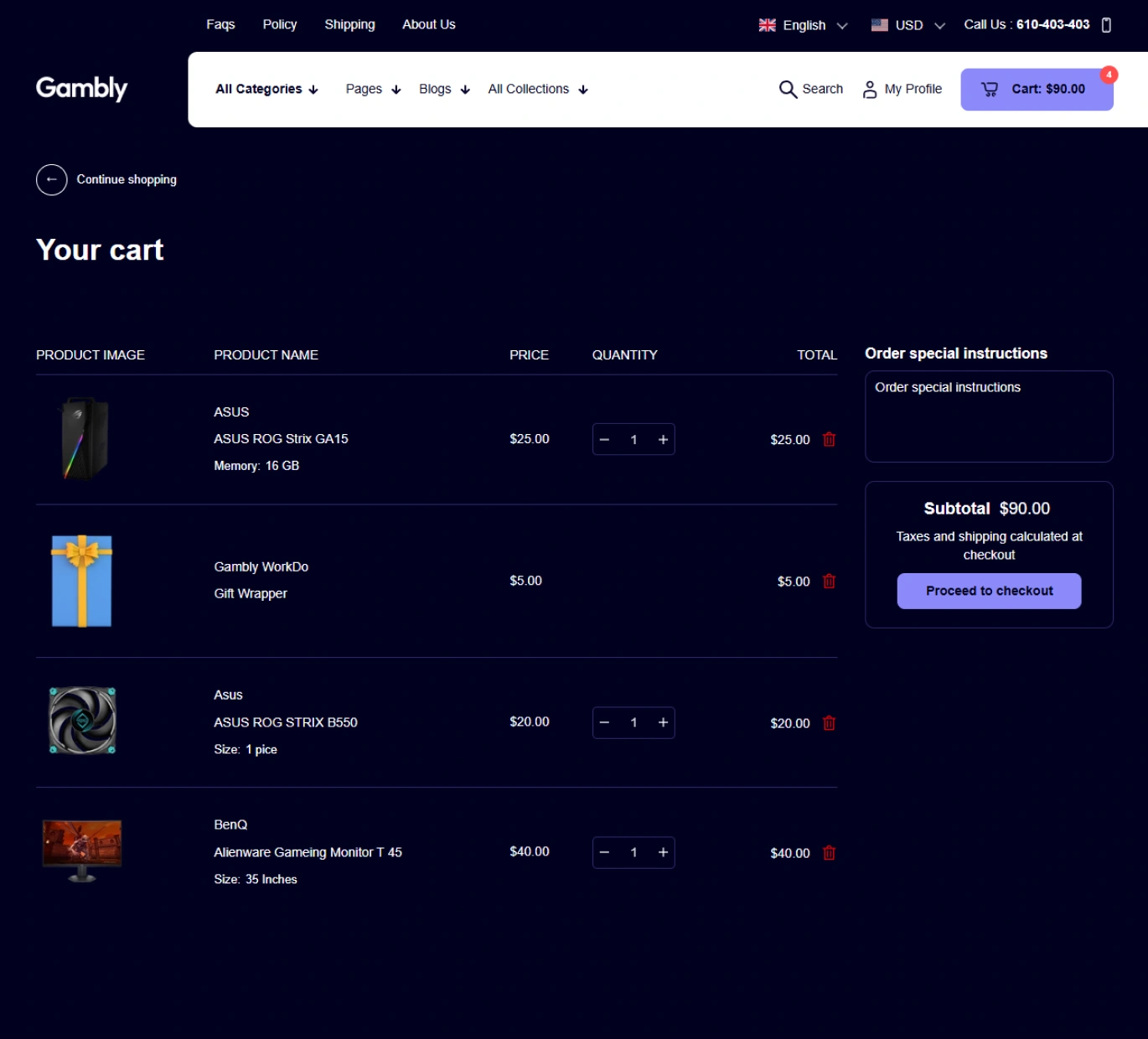This screenshot has width=1148, height=1039.
Task: Delete ASUS ROG Strix GA15 with trash icon
Action: (829, 439)
